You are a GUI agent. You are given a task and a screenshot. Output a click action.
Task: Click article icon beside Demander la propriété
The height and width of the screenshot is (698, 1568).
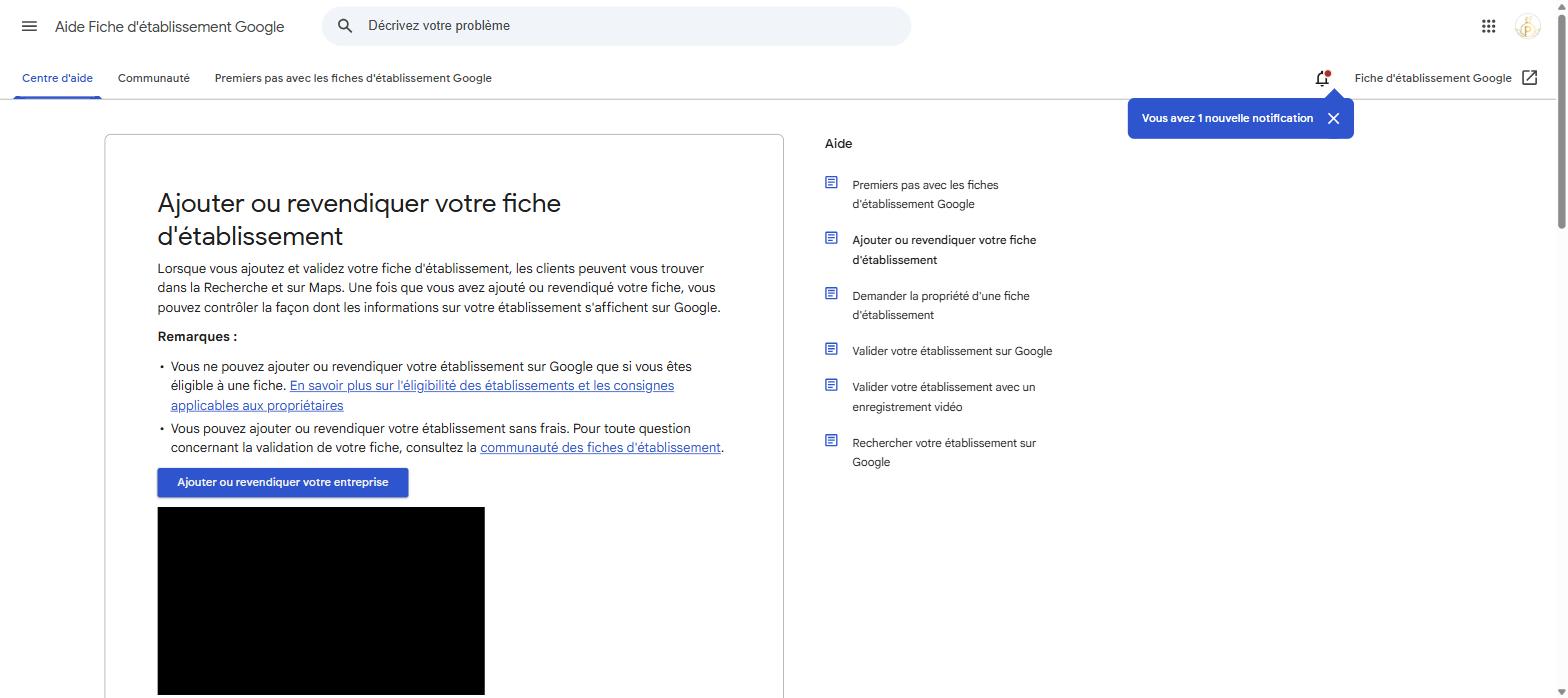point(831,293)
